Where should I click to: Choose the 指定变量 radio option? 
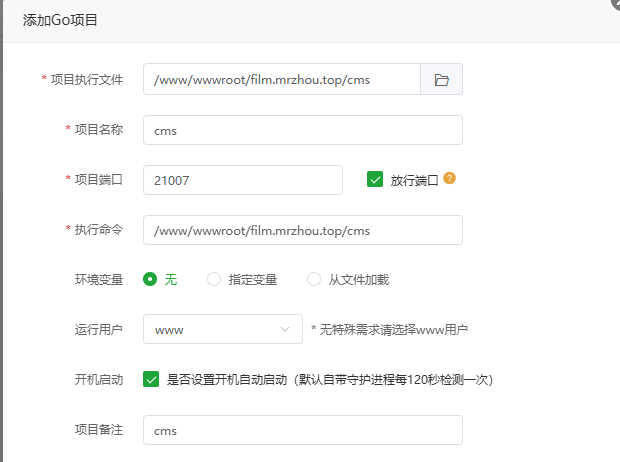[213, 280]
